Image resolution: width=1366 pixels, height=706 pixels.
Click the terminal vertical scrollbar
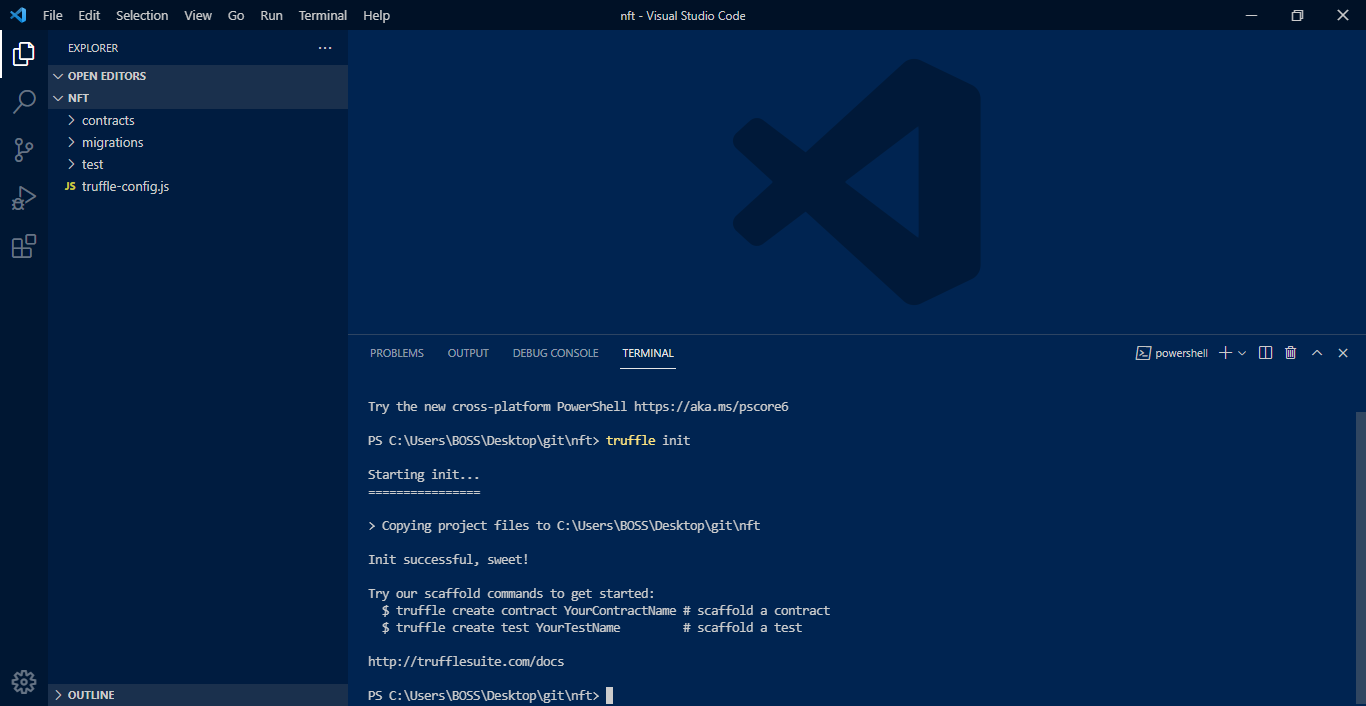[1360, 558]
